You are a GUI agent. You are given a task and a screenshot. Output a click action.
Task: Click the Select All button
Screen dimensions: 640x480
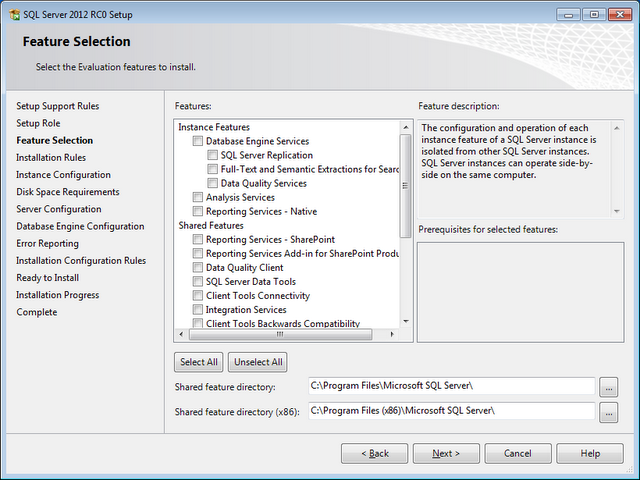point(199,362)
